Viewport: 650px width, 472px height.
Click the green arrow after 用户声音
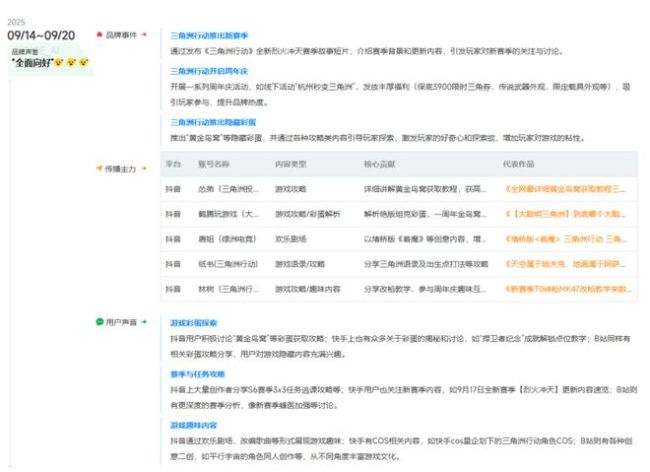(144, 322)
